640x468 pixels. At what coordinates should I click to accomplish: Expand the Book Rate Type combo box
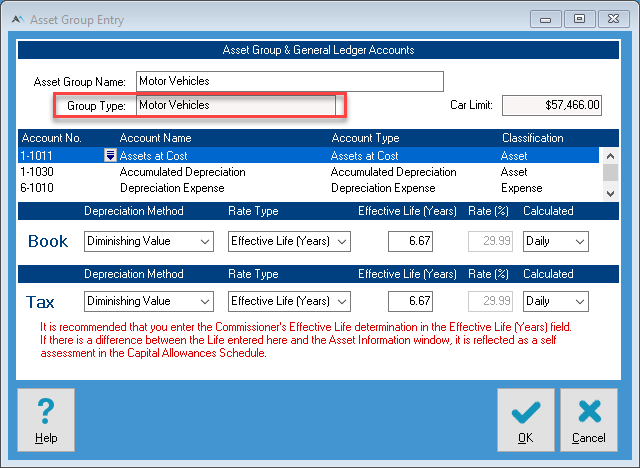coord(289,242)
